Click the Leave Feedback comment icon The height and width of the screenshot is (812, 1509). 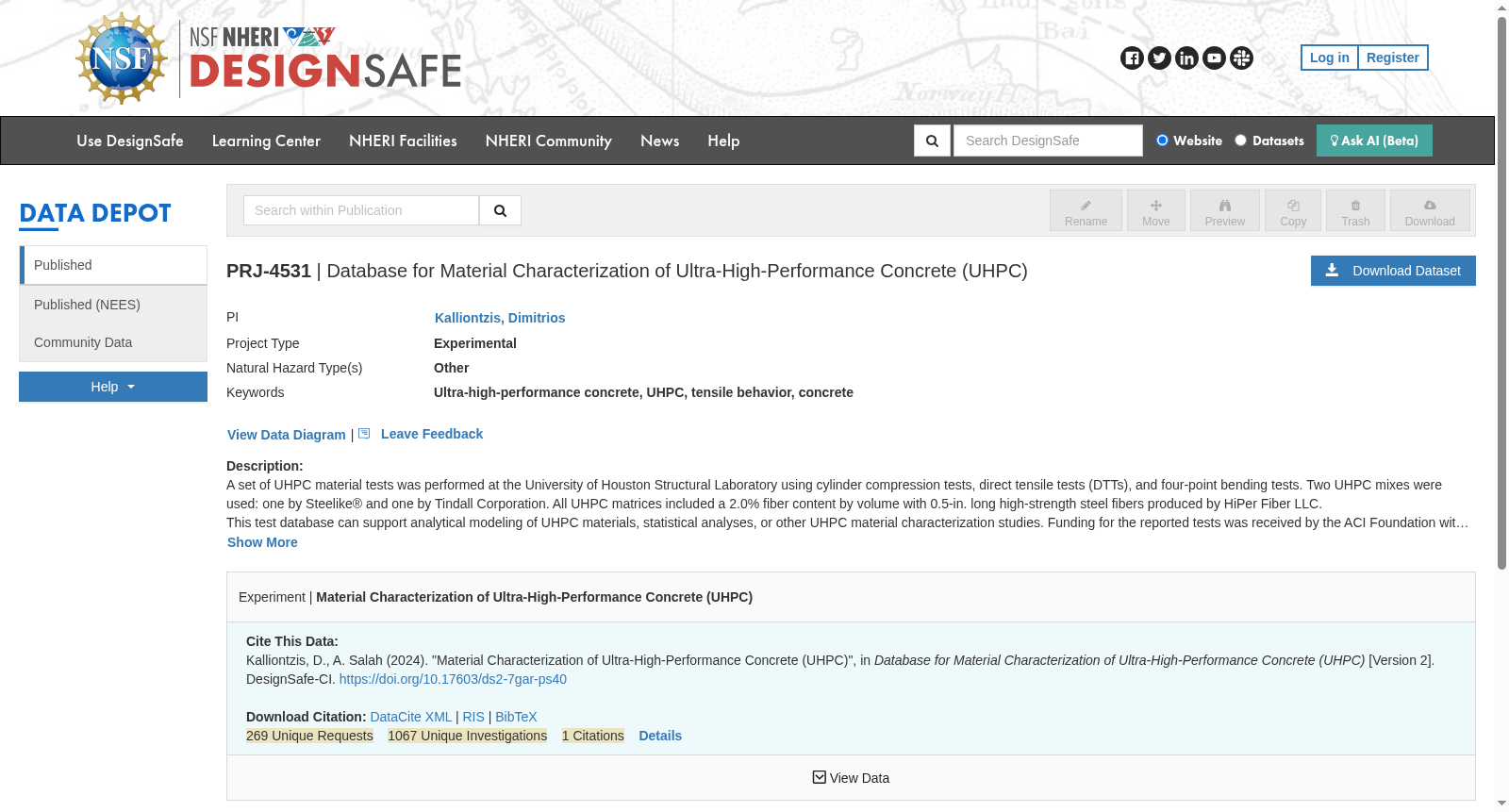(x=364, y=434)
